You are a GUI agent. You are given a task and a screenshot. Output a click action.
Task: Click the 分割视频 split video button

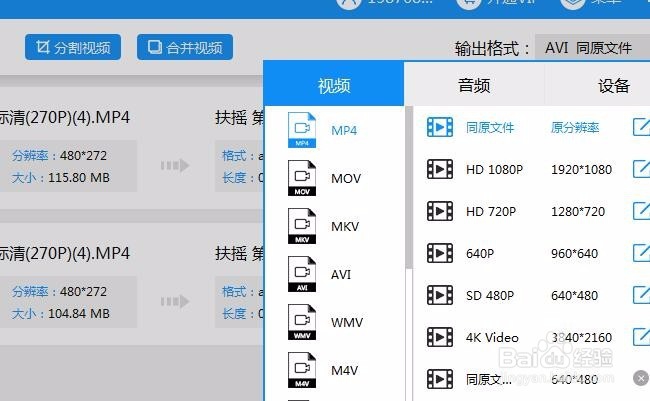[73, 47]
